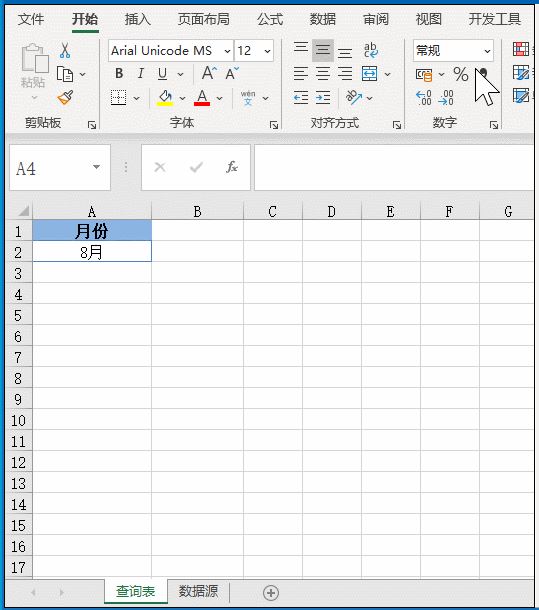Image resolution: width=539 pixels, height=610 pixels.
Task: Click the phonetic guide wén icon
Action: pyautogui.click(x=248, y=98)
